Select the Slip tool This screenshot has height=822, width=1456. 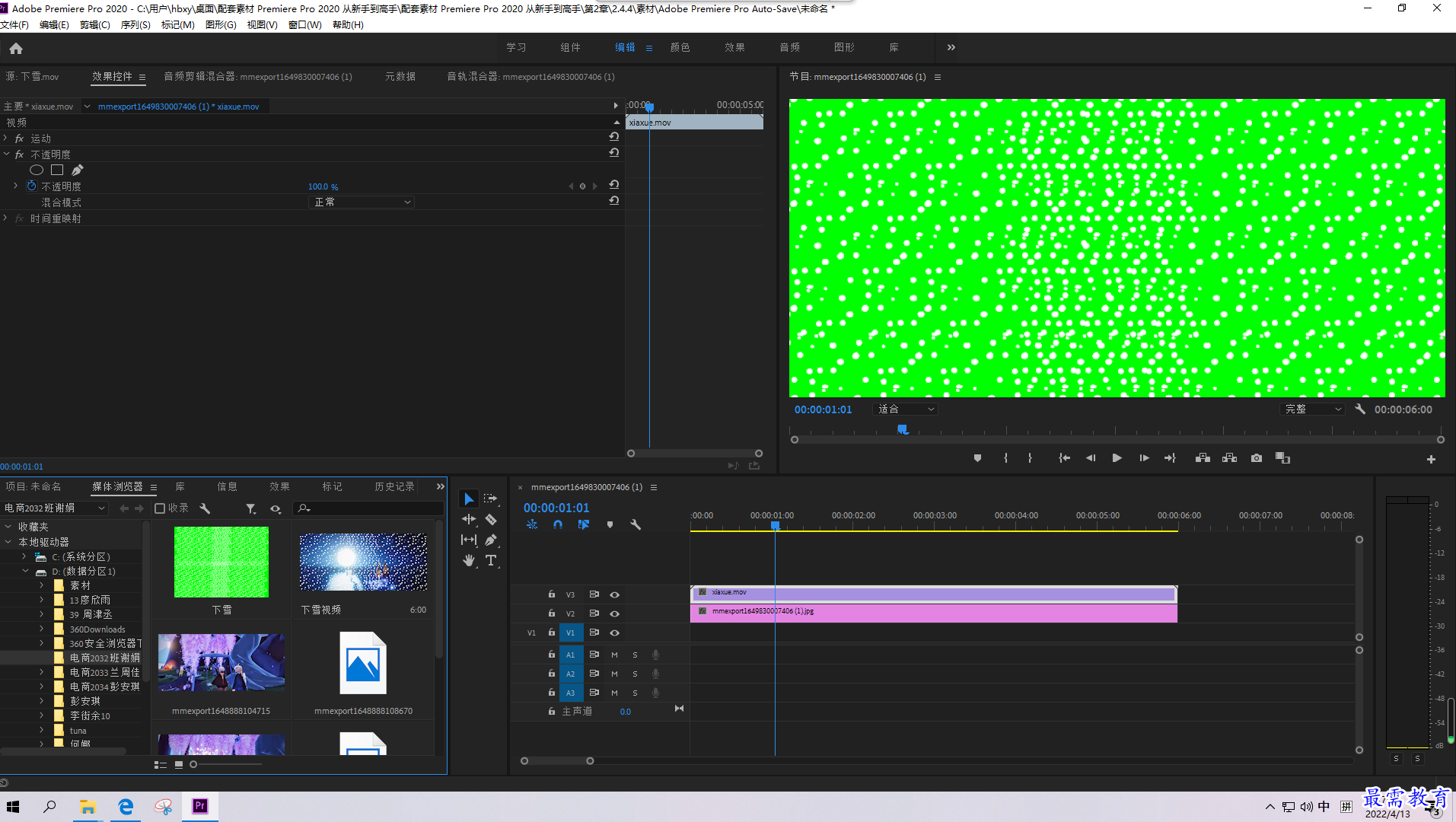[469, 540]
